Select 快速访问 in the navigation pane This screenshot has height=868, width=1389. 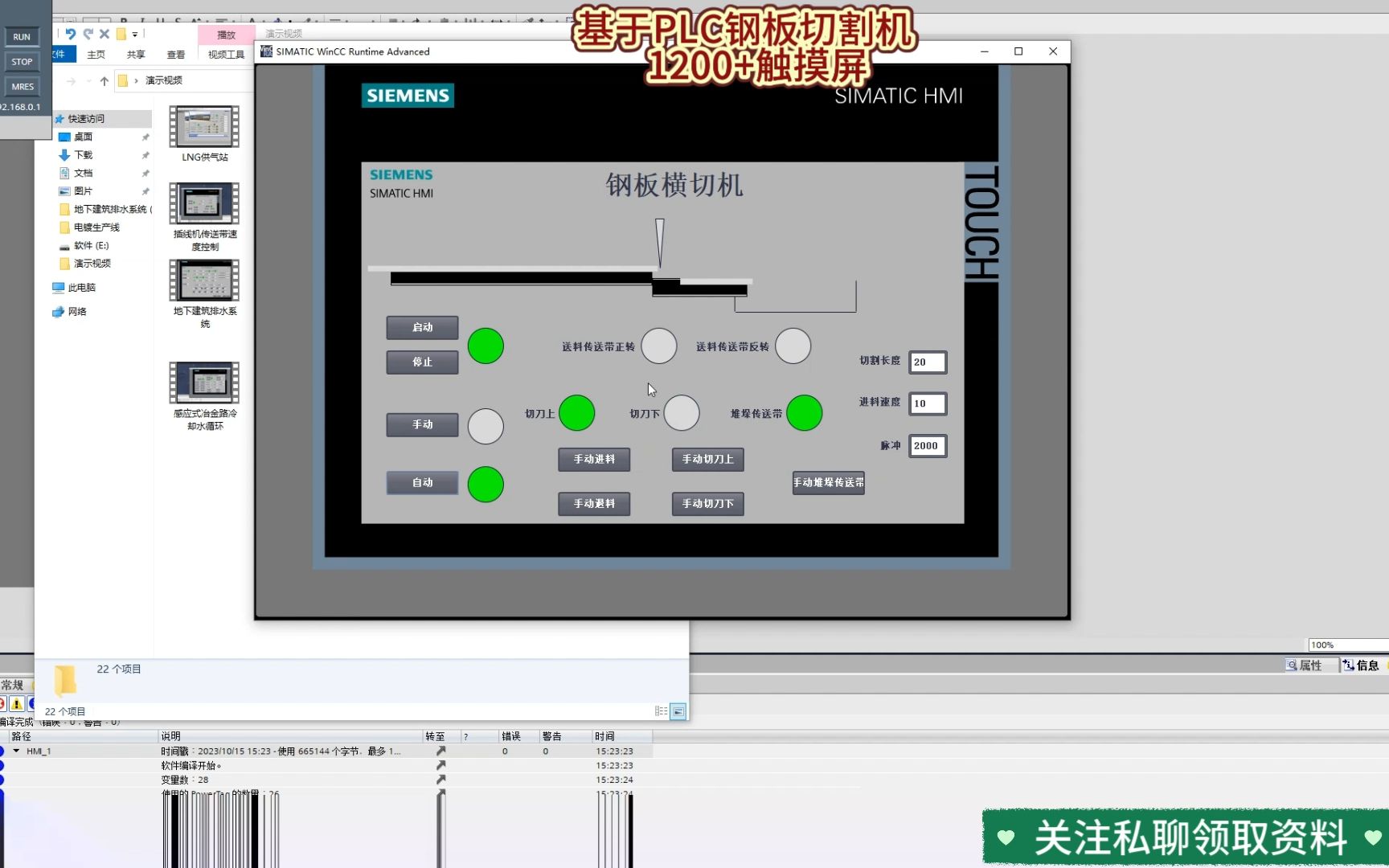pyautogui.click(x=86, y=119)
